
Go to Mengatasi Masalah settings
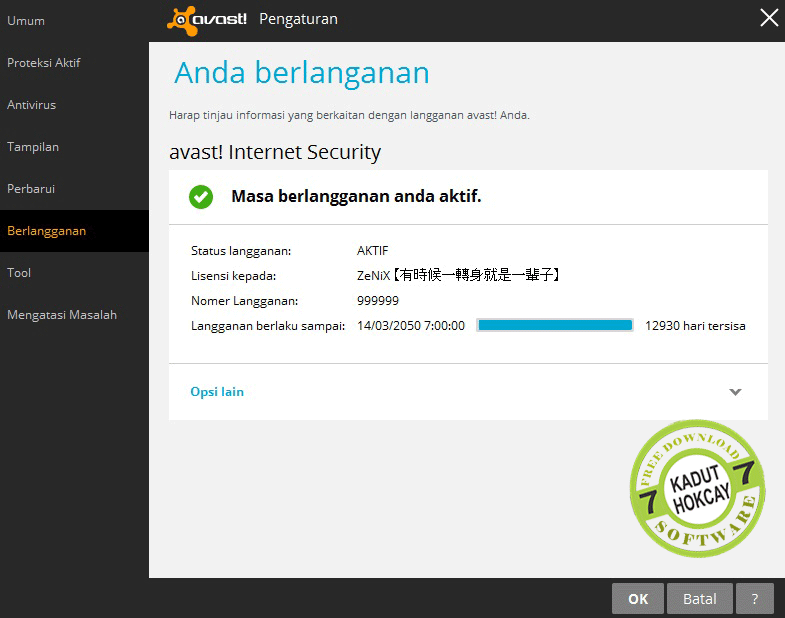click(x=74, y=315)
